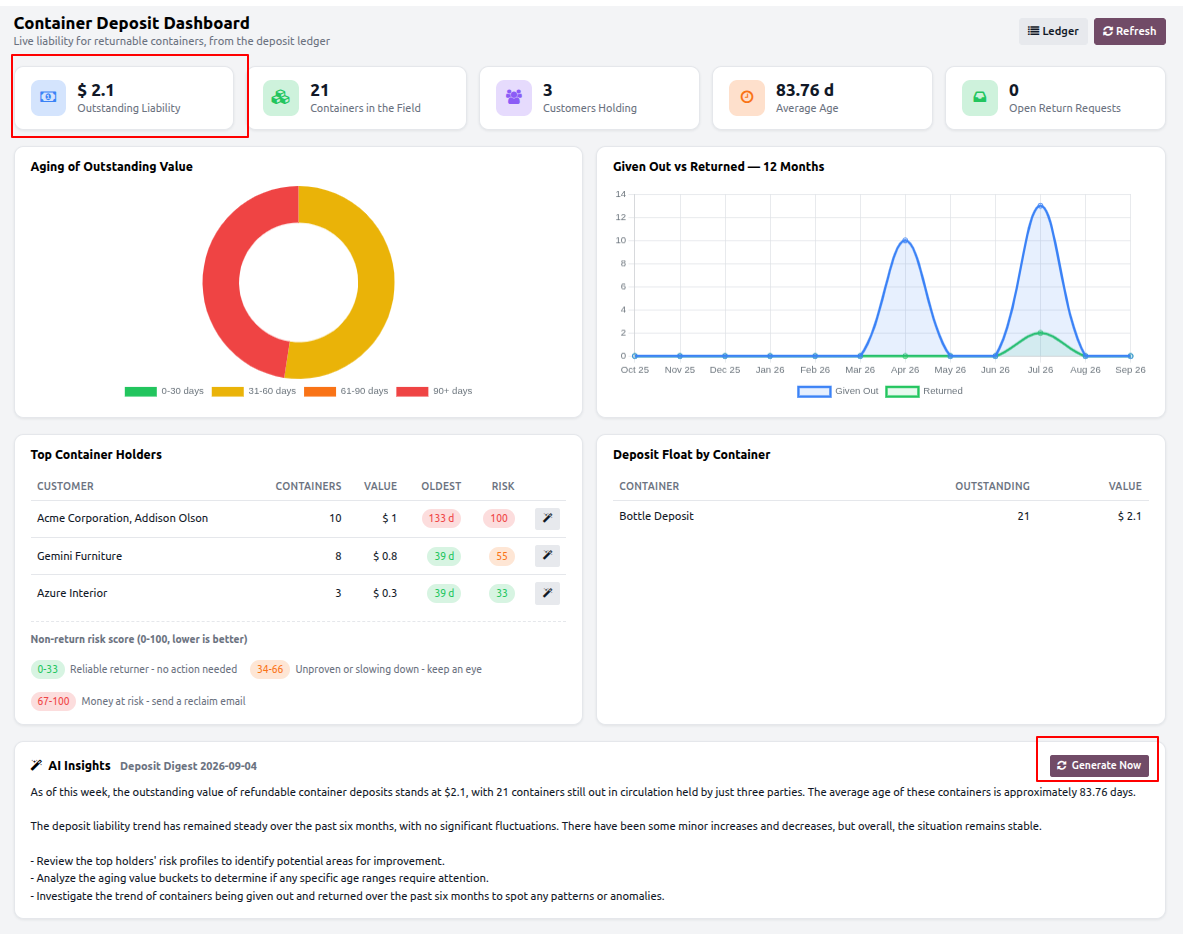Click the 67-100 risk legend badge

click(x=53, y=701)
